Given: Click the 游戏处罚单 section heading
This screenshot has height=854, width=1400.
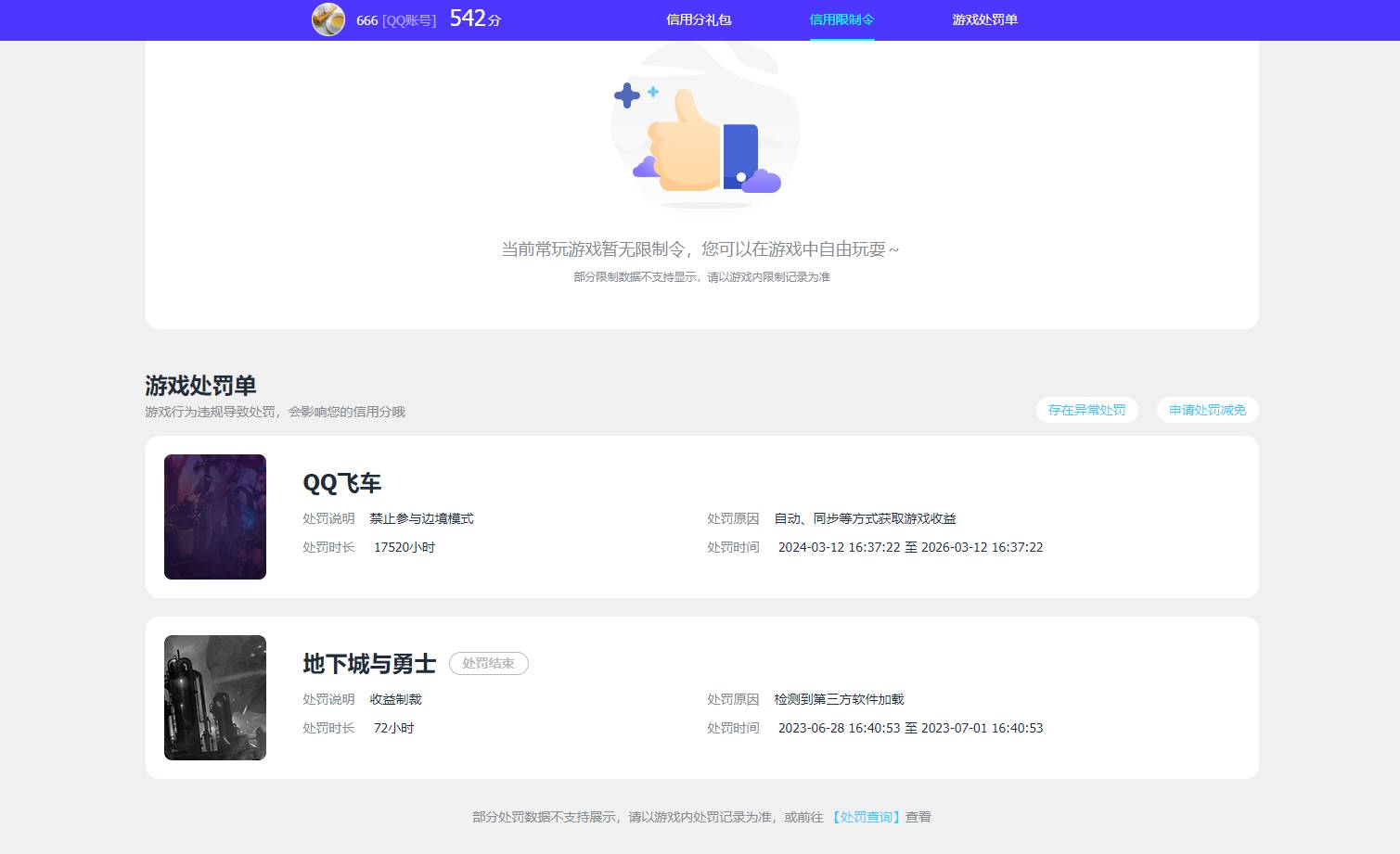Looking at the screenshot, I should point(199,386).
